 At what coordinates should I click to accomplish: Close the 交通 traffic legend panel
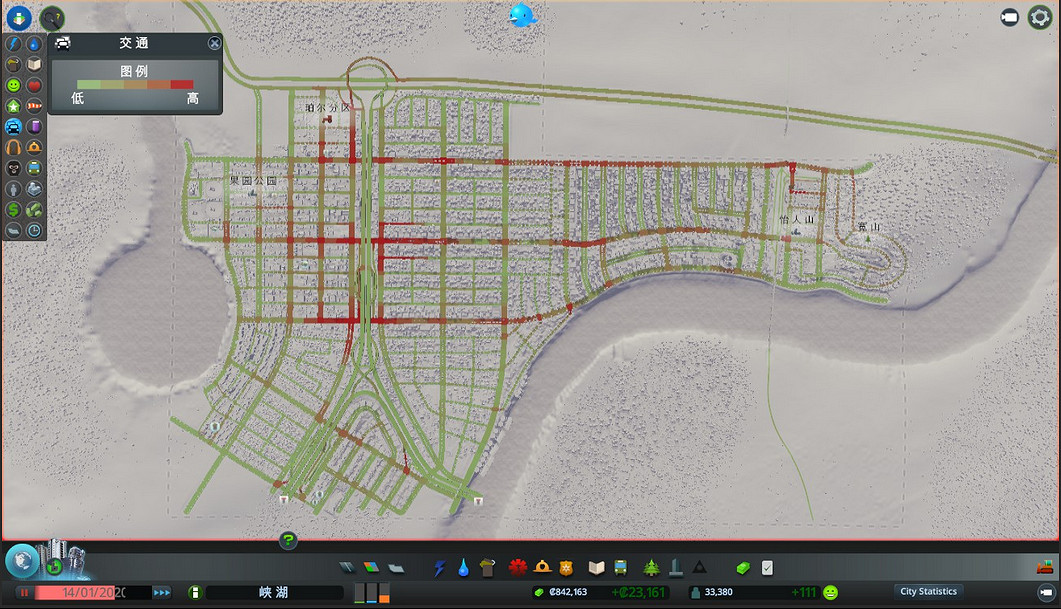(x=214, y=43)
